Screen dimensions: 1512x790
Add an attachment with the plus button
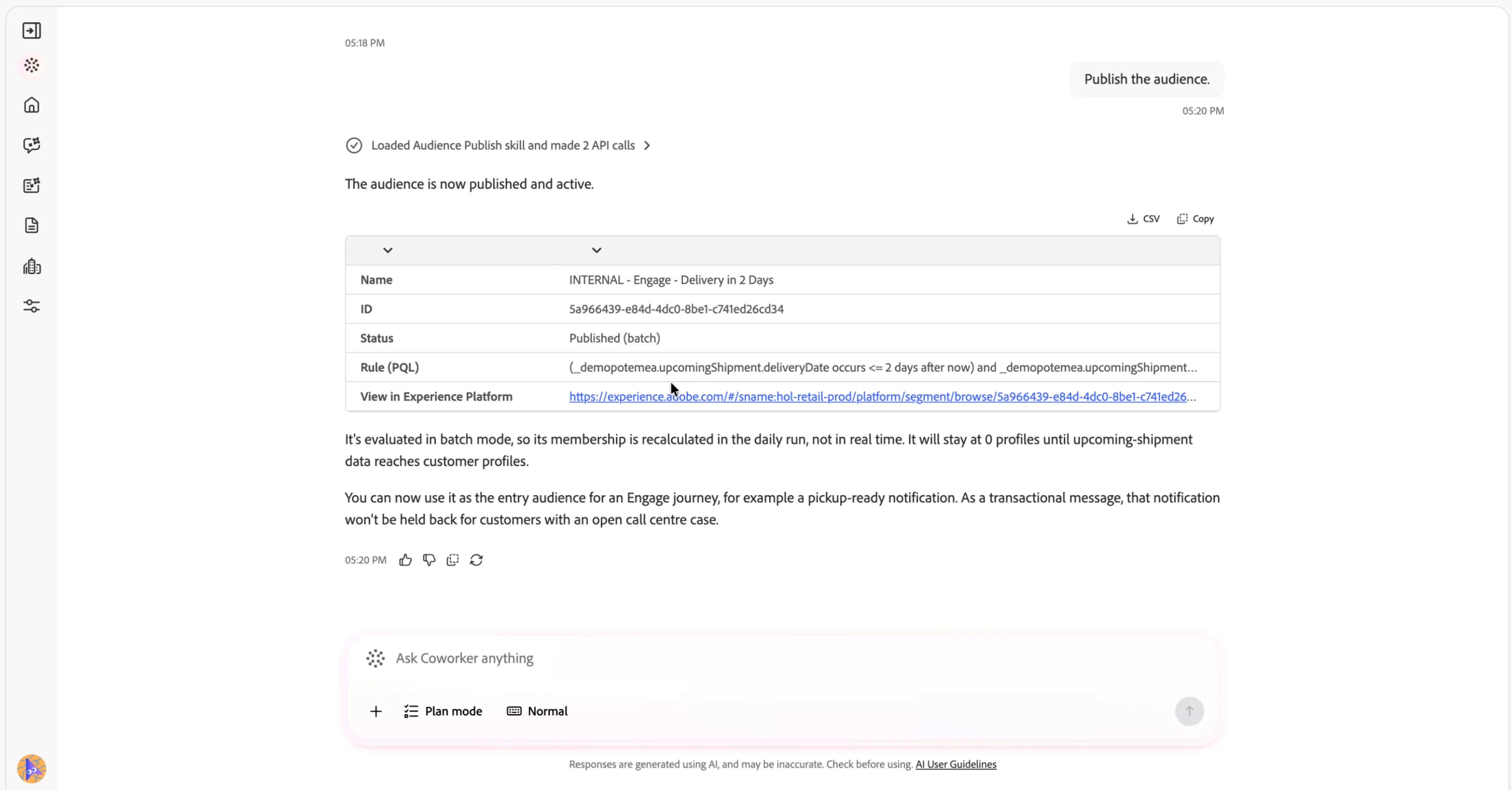(x=376, y=711)
